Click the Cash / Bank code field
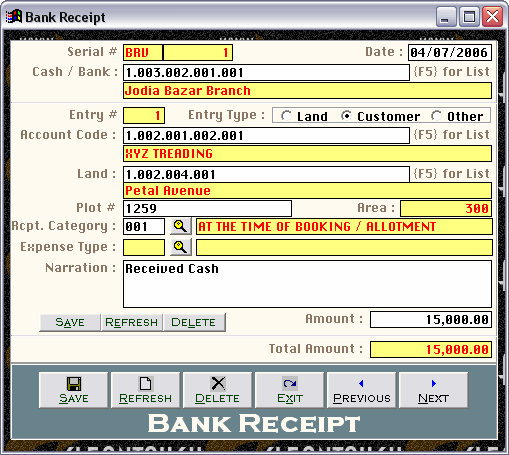Screen dimensions: 509x455 coord(266,72)
